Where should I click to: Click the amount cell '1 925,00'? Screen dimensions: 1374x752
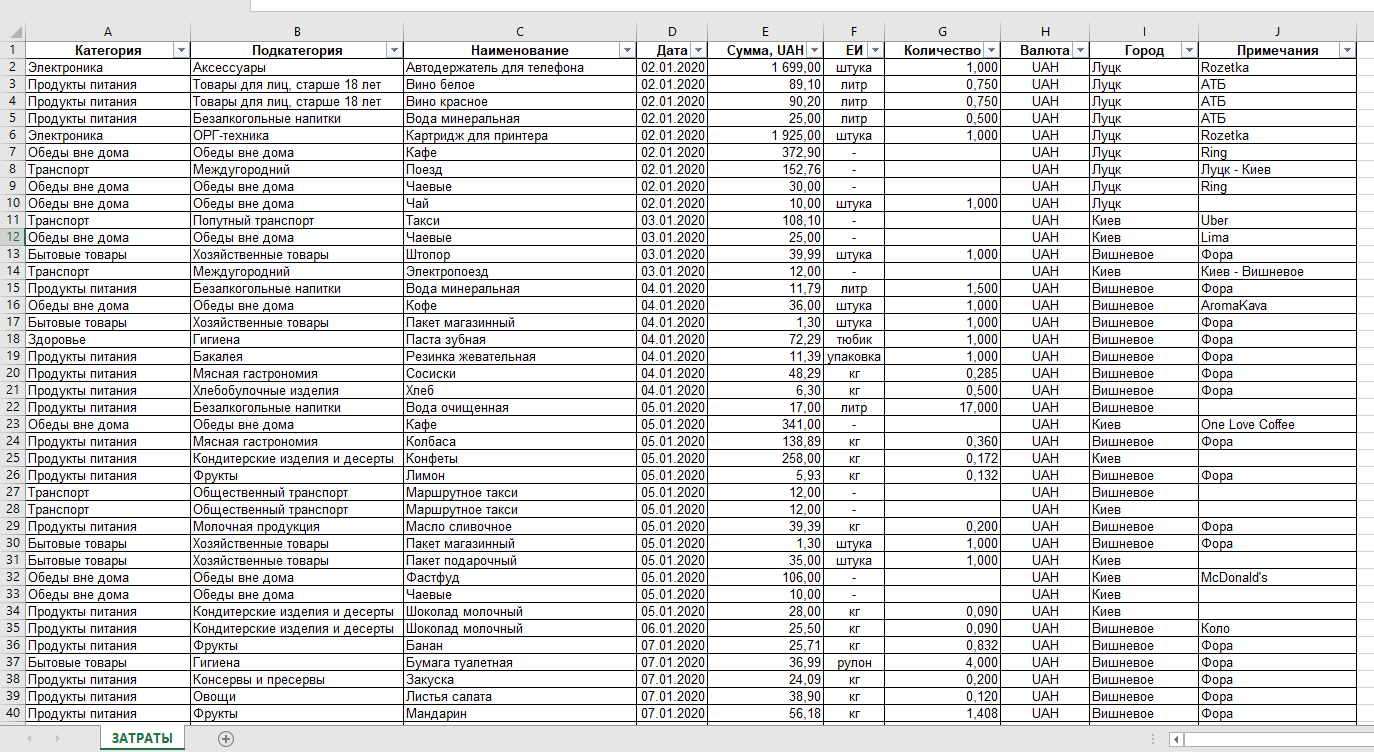click(x=766, y=135)
